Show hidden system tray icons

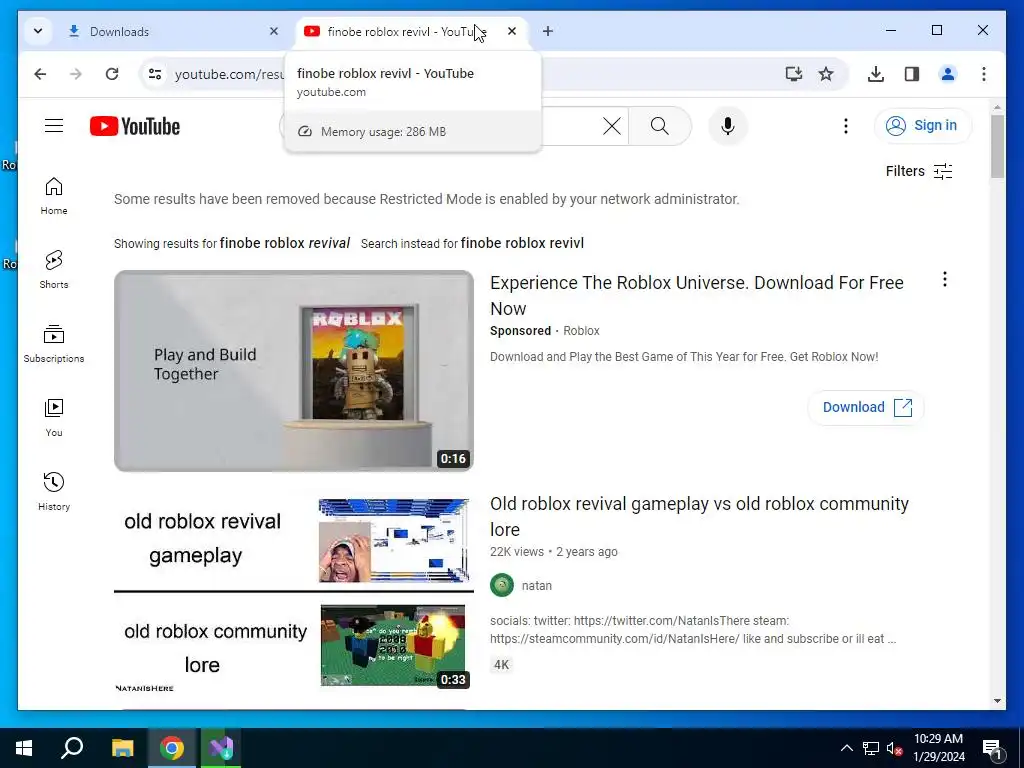click(x=846, y=748)
